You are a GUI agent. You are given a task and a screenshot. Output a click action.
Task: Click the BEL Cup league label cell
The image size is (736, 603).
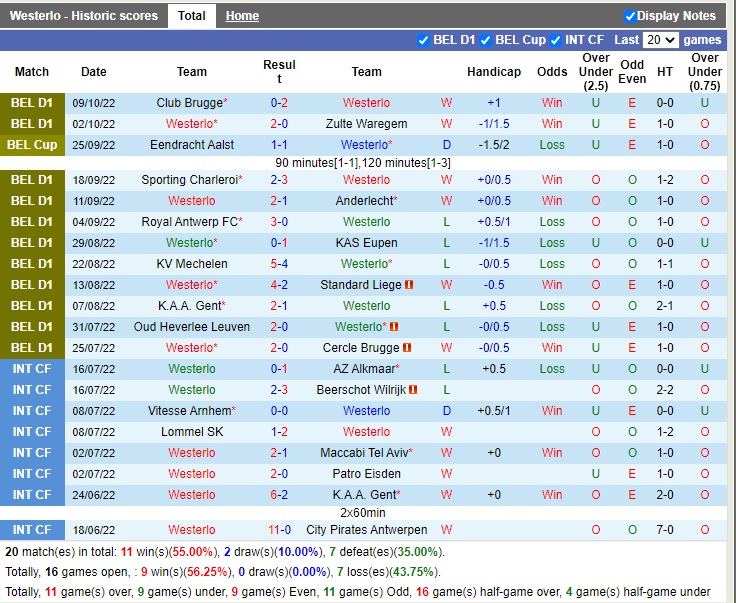click(x=32, y=145)
